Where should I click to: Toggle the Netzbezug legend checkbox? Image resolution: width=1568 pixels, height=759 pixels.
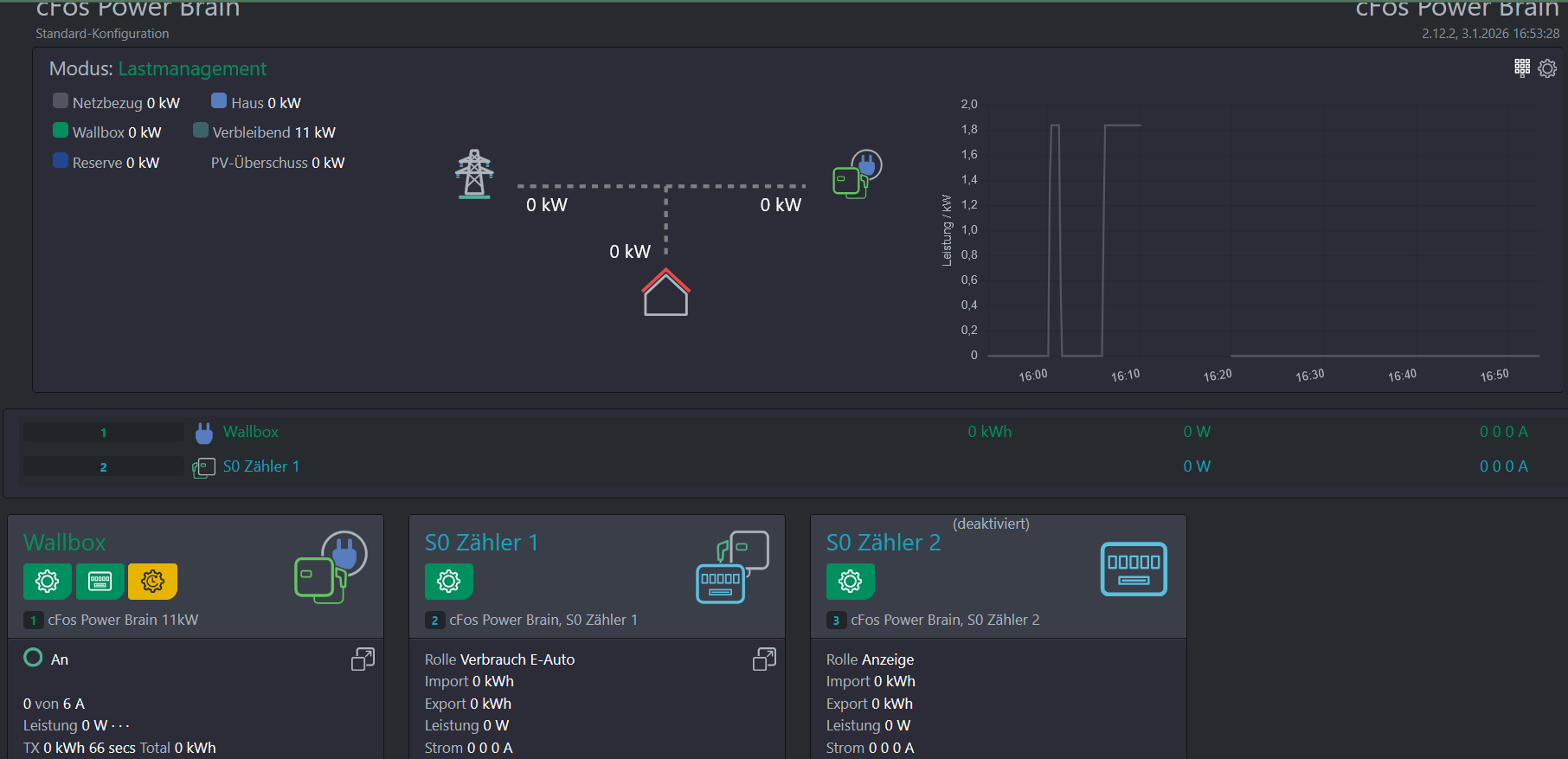[x=61, y=101]
